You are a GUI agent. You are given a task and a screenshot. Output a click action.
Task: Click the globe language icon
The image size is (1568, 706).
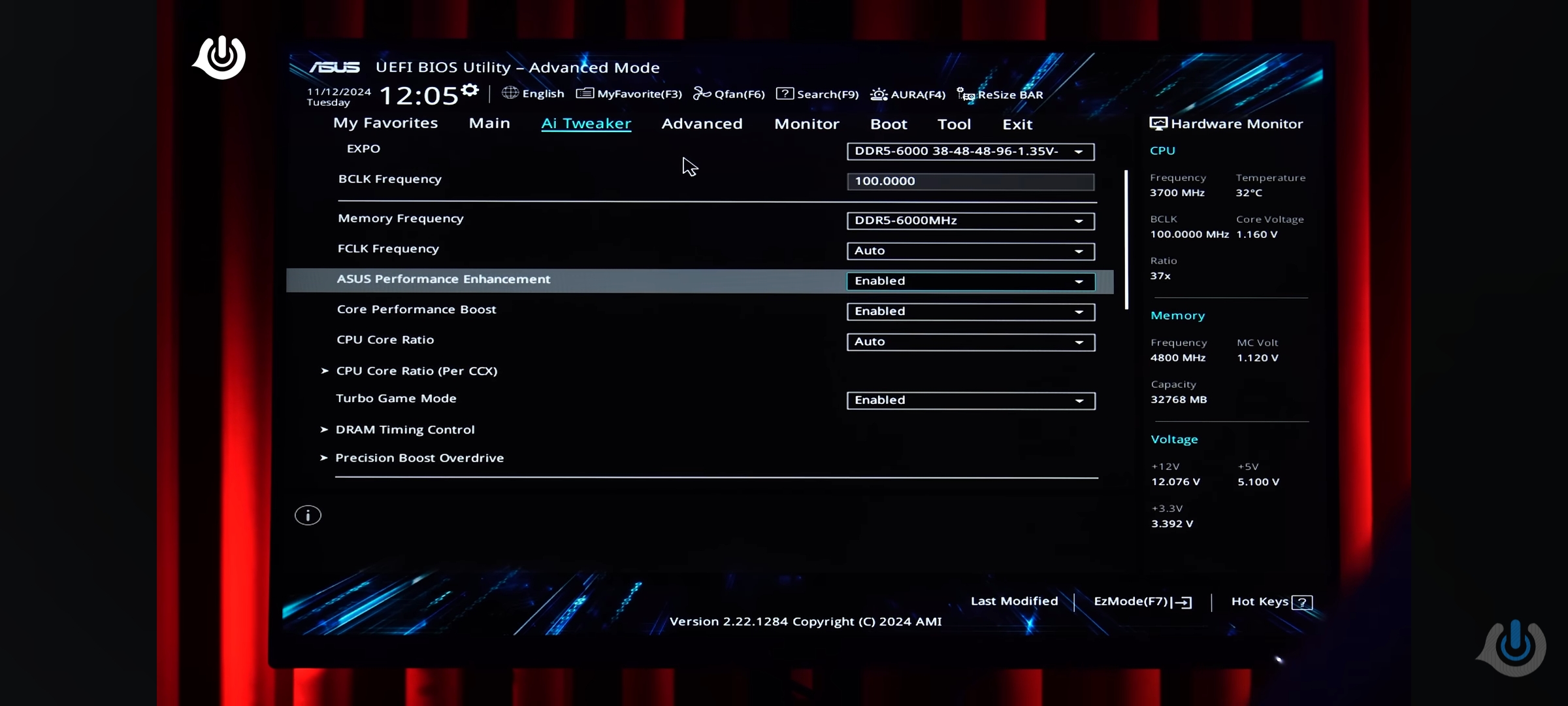click(510, 93)
